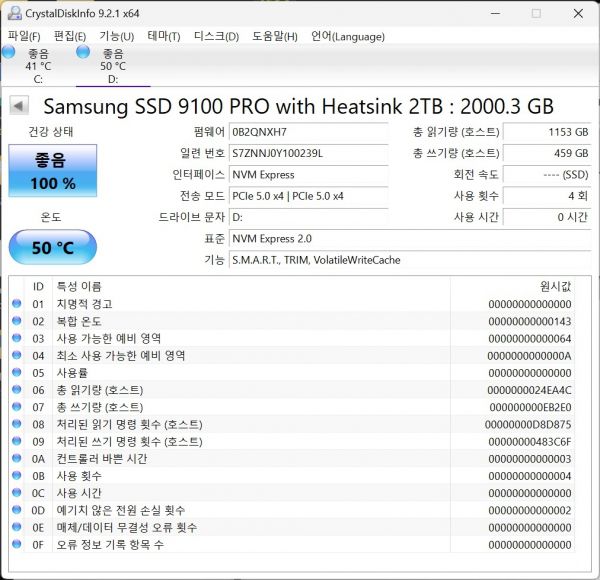Select raw value 000000024EA4C

coord(529,390)
